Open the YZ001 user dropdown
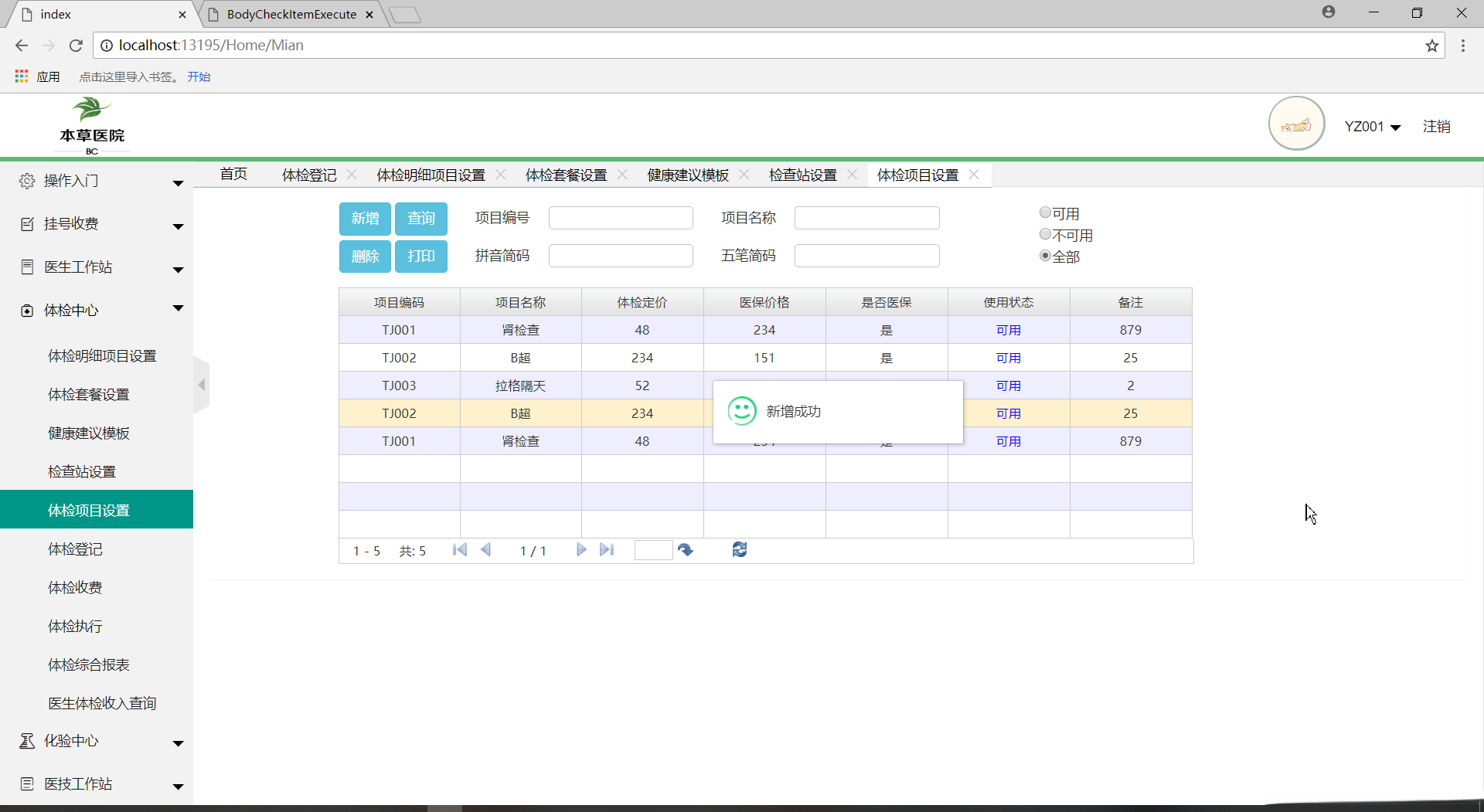Image resolution: width=1484 pixels, height=812 pixels. pos(1372,127)
